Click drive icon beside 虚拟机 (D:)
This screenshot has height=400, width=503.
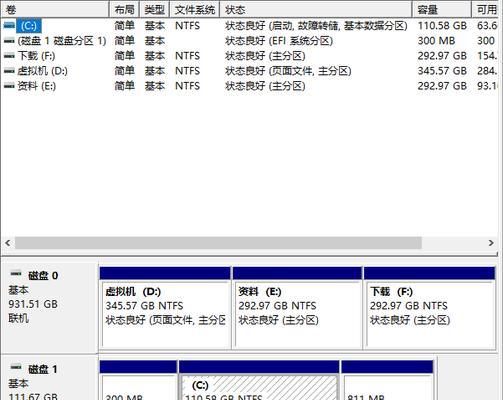pyautogui.click(x=9, y=71)
